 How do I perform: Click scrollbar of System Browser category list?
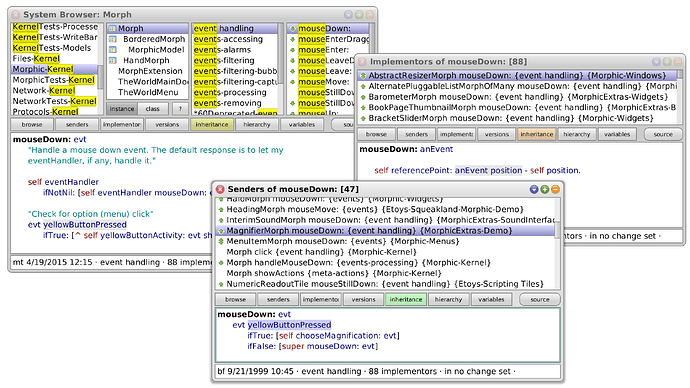click(x=101, y=70)
